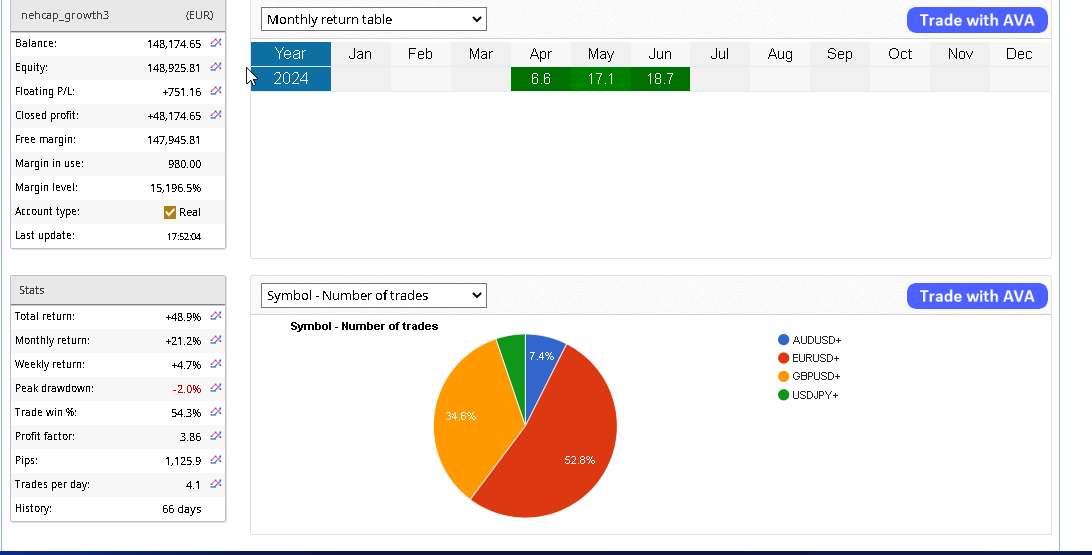
Task: Click the chart icon beside Balance
Action: coord(216,44)
